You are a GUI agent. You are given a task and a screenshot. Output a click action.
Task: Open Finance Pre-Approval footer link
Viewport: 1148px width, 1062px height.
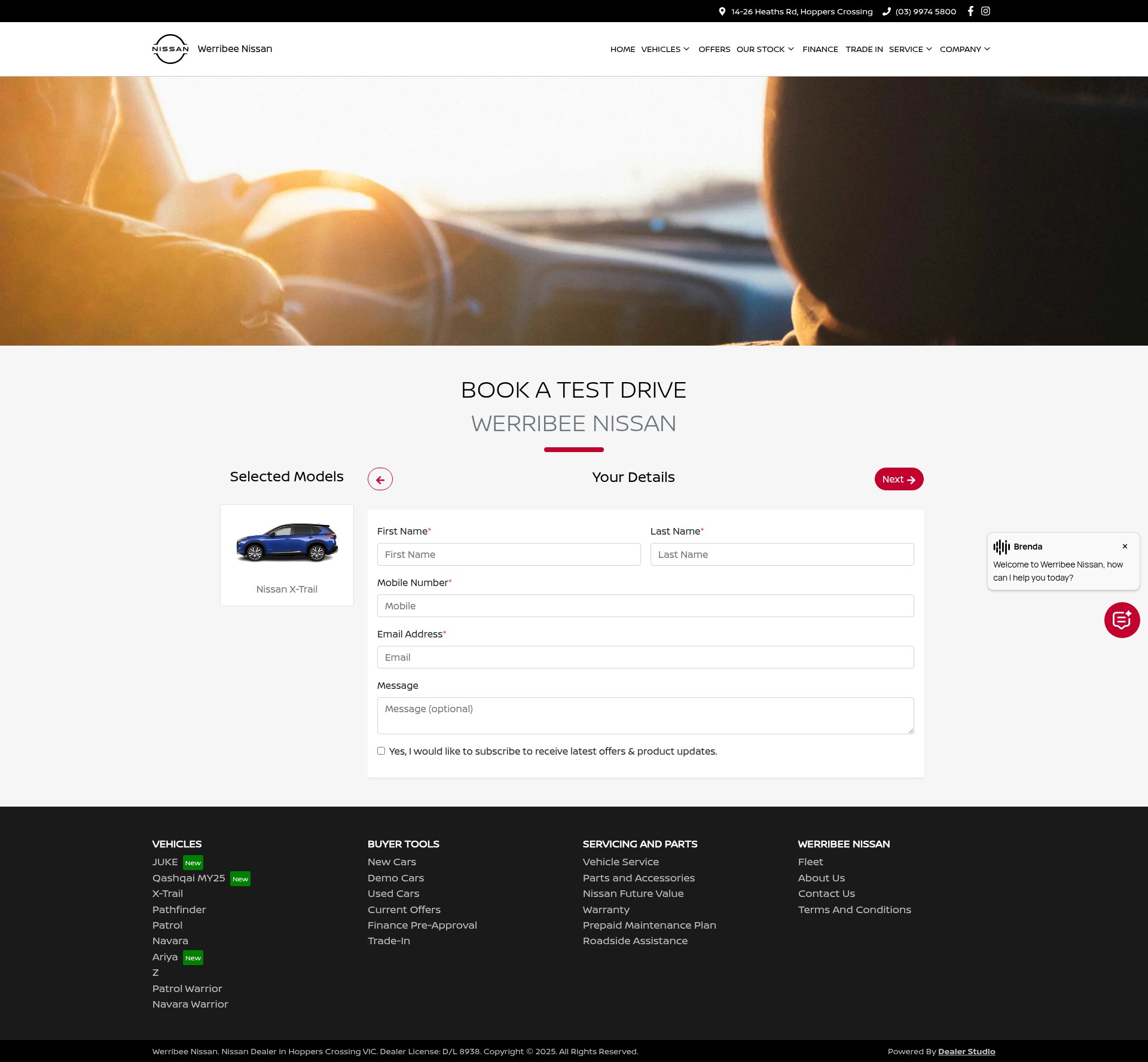(422, 925)
